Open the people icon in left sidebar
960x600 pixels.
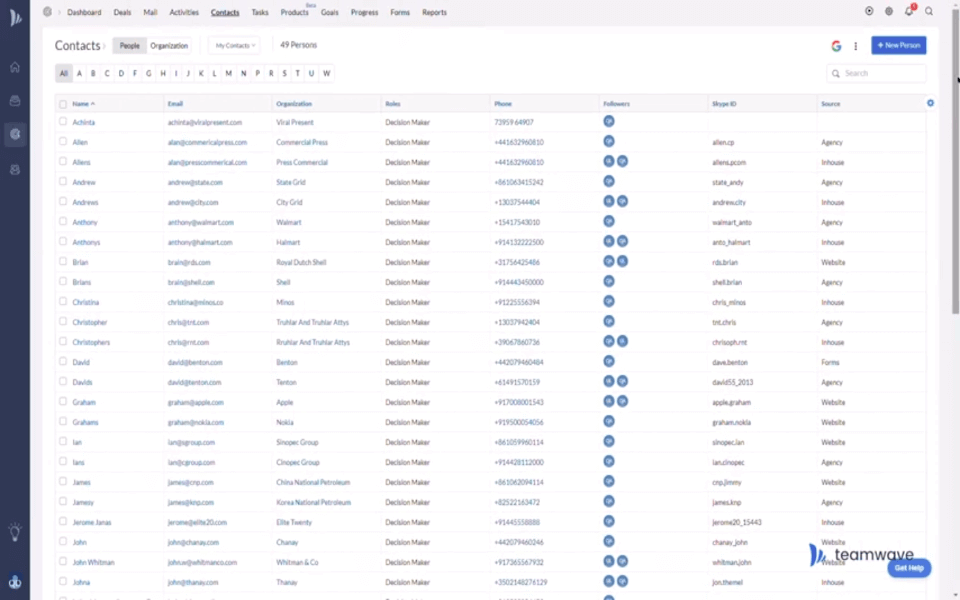point(15,170)
